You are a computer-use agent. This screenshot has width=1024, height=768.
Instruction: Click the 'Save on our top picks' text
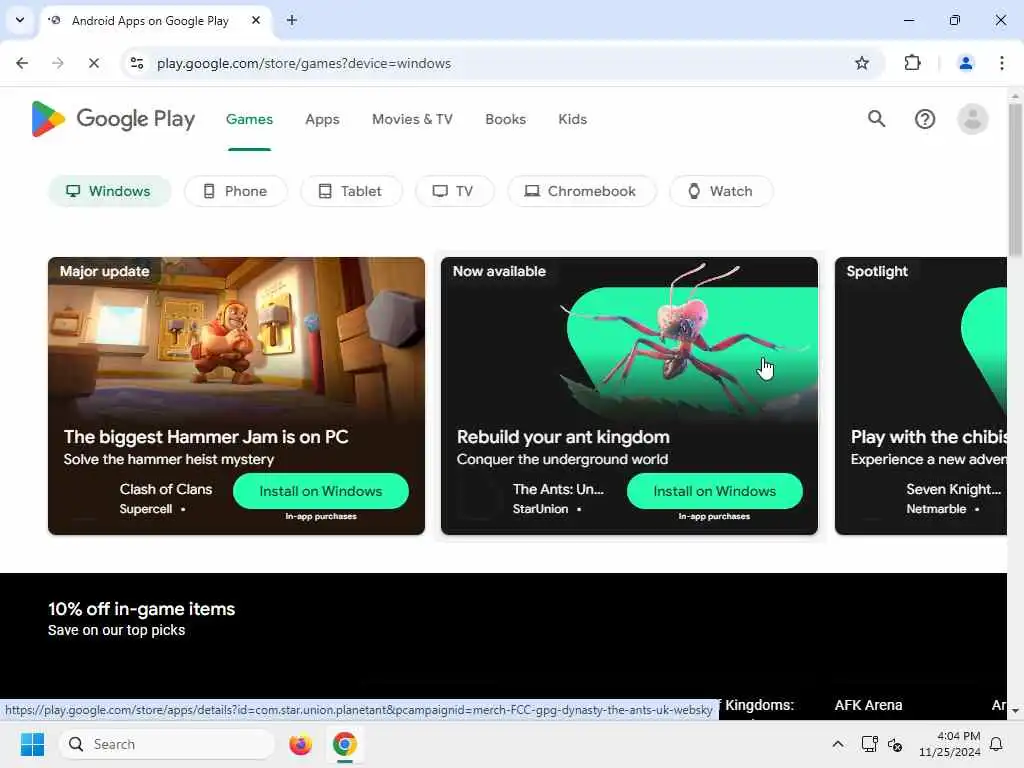pyautogui.click(x=117, y=630)
